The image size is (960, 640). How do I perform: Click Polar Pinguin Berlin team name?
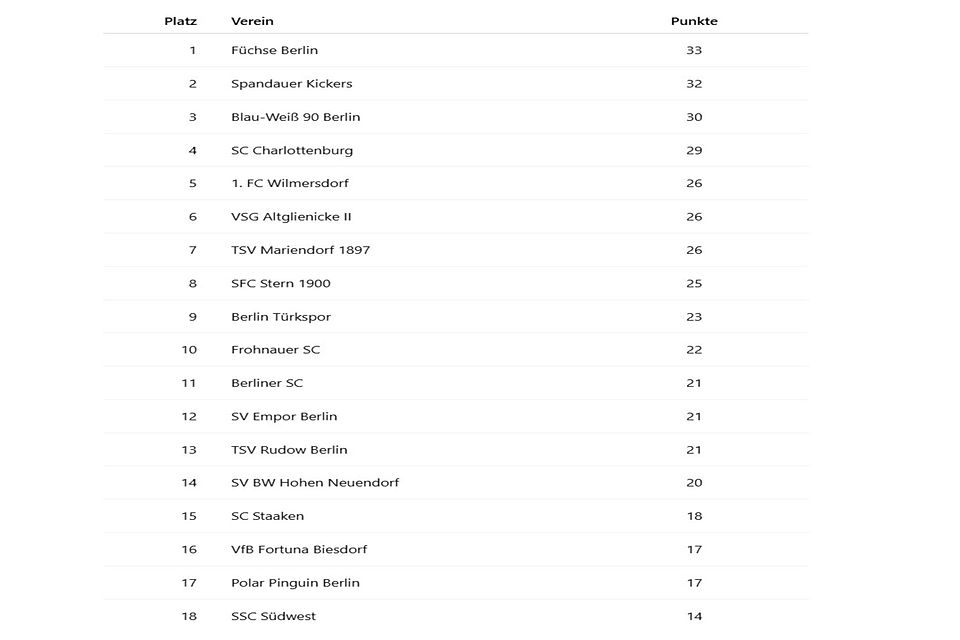295,583
